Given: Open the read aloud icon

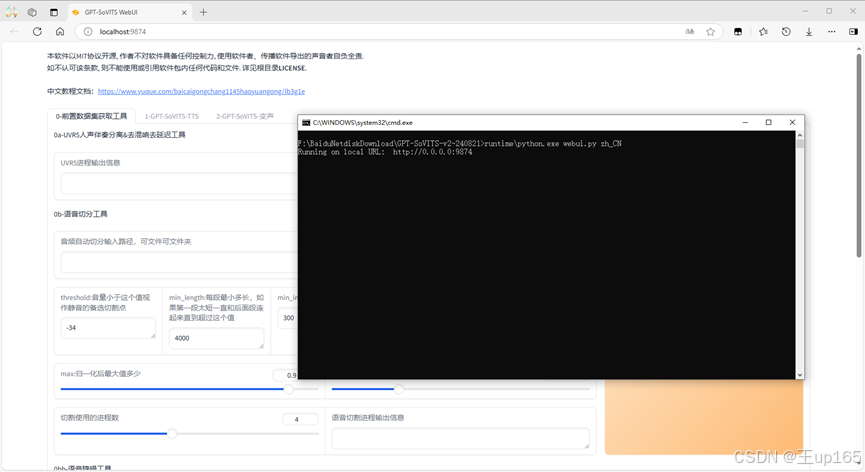Looking at the screenshot, I should [690, 31].
